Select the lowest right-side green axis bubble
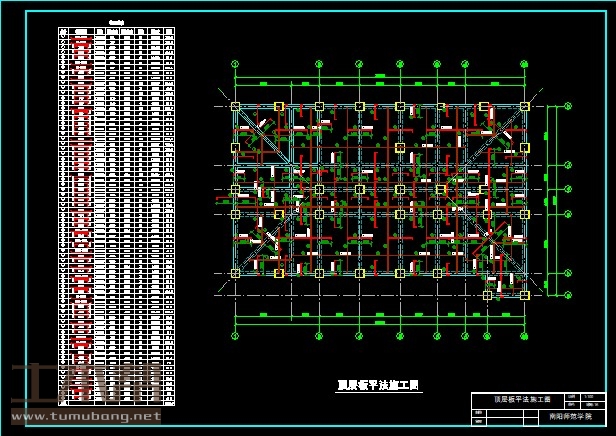 567,294
